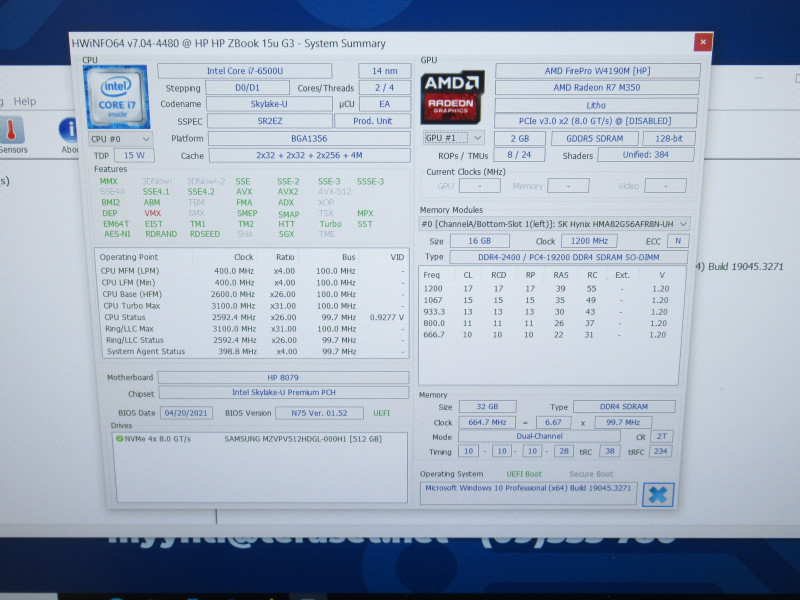Click the blue X button beside the Operating System field
Screen dimensions: 800x600
658,494
